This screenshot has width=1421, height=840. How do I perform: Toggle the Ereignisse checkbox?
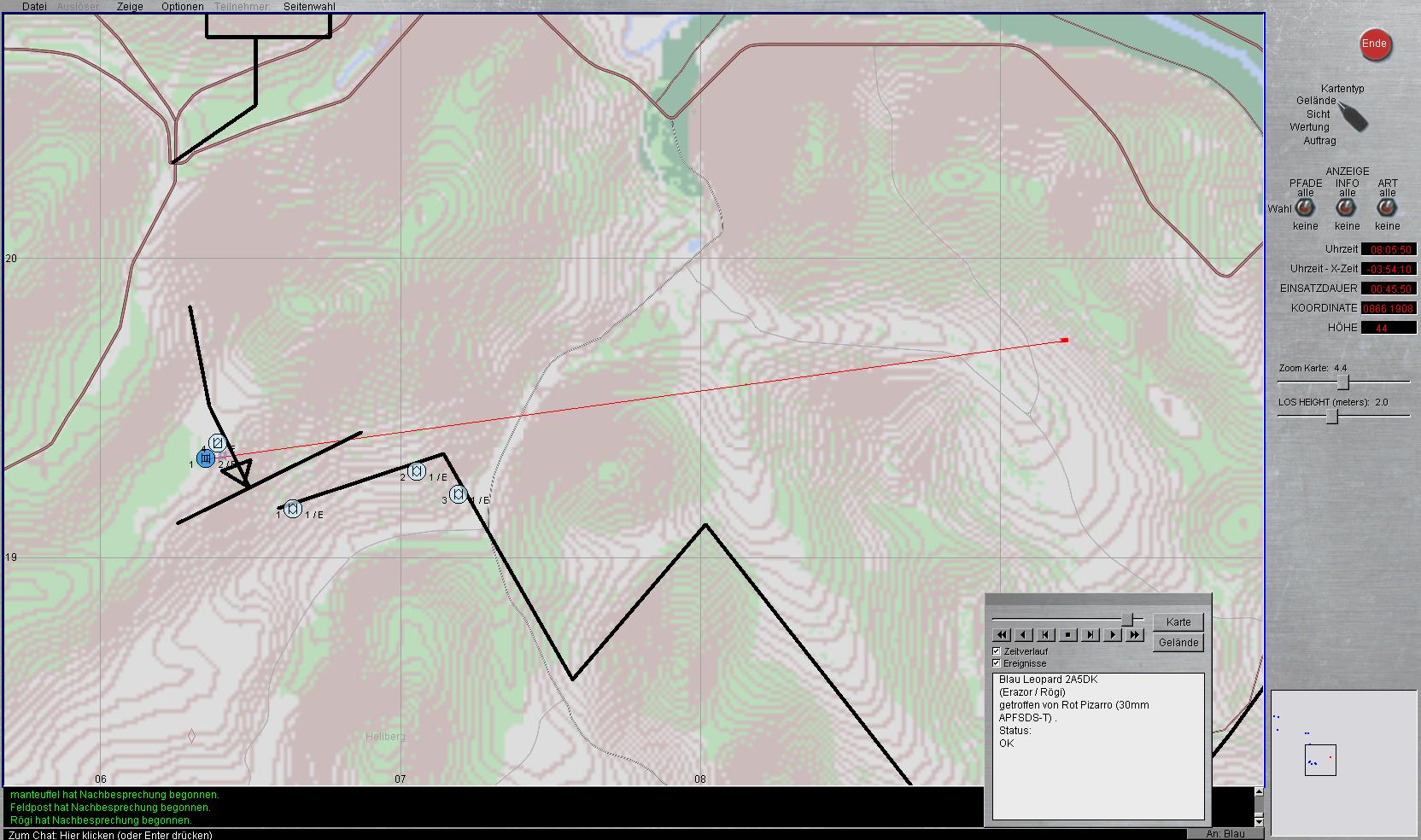coord(997,663)
